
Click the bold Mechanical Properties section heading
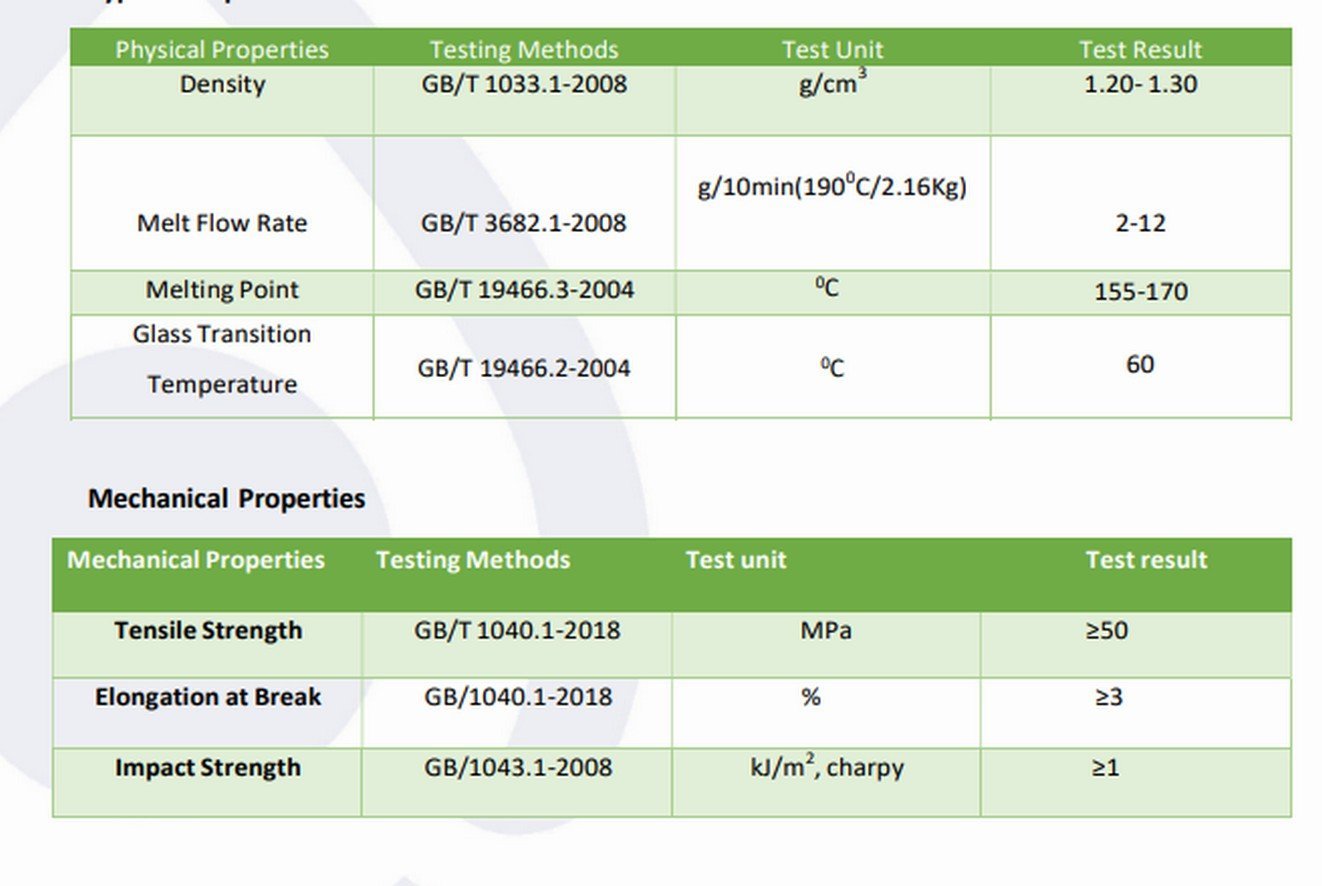click(226, 498)
